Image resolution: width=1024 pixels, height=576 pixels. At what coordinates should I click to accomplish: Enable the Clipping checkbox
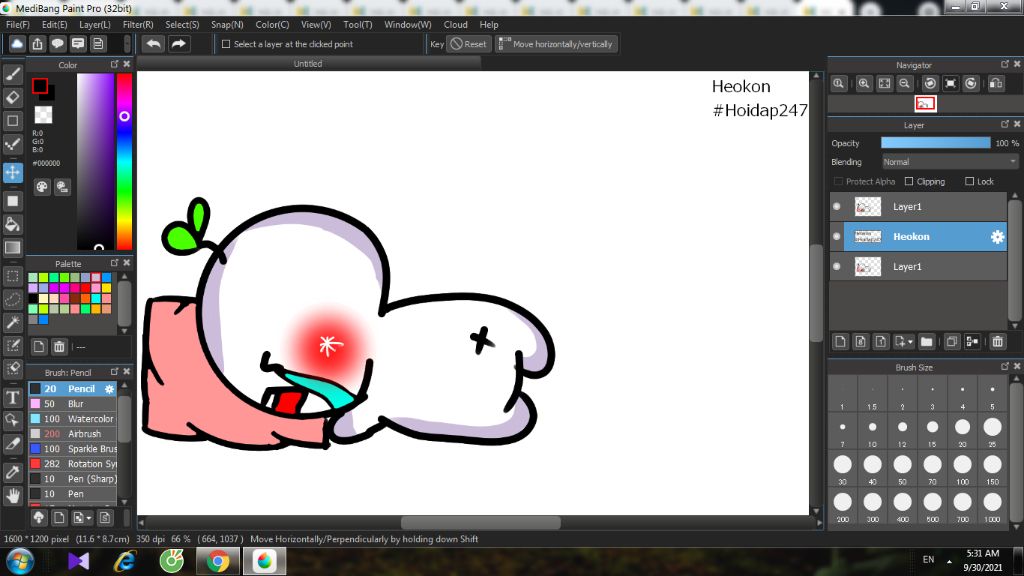tap(909, 182)
